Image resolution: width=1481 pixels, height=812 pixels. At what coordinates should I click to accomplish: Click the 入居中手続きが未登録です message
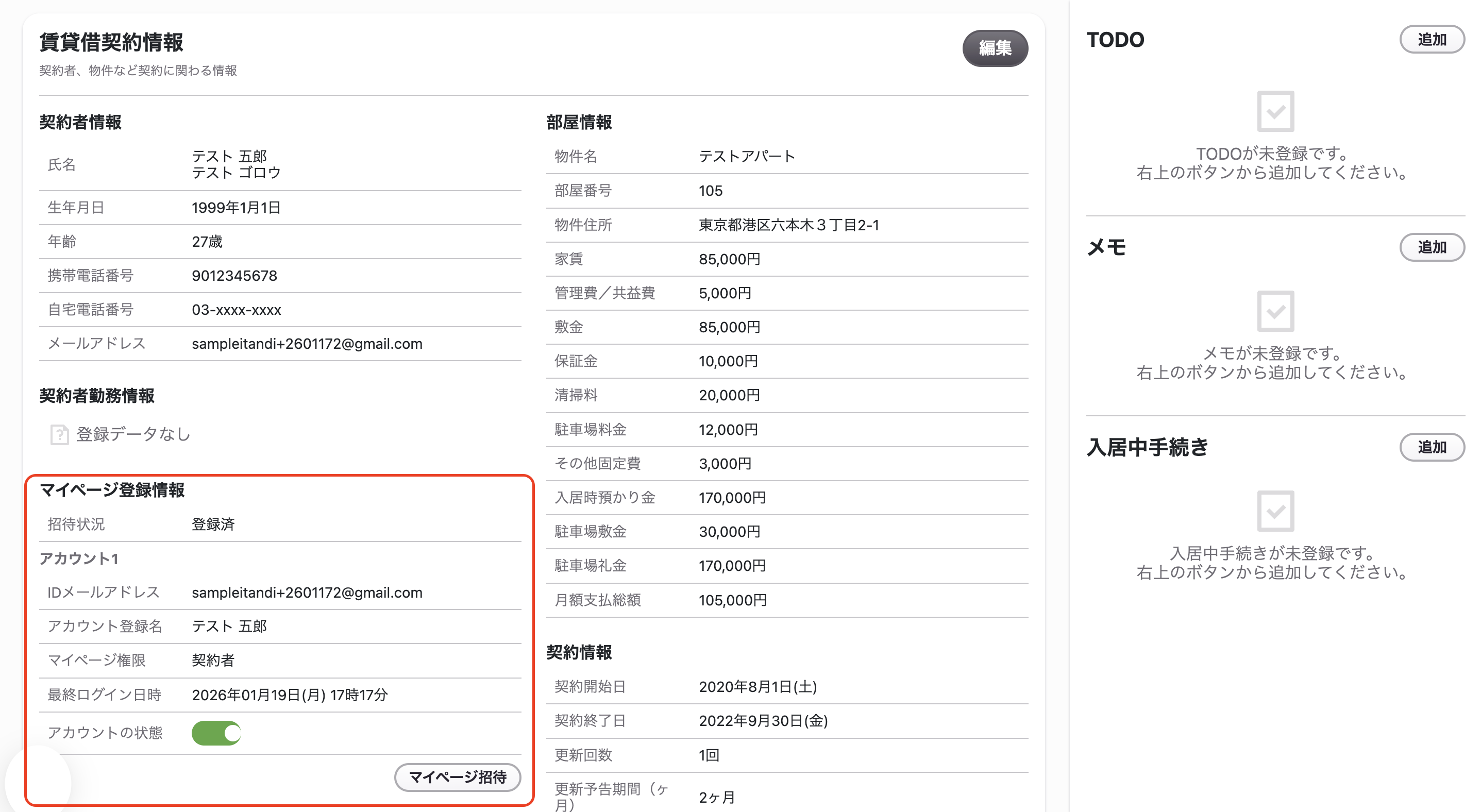coord(1272,553)
